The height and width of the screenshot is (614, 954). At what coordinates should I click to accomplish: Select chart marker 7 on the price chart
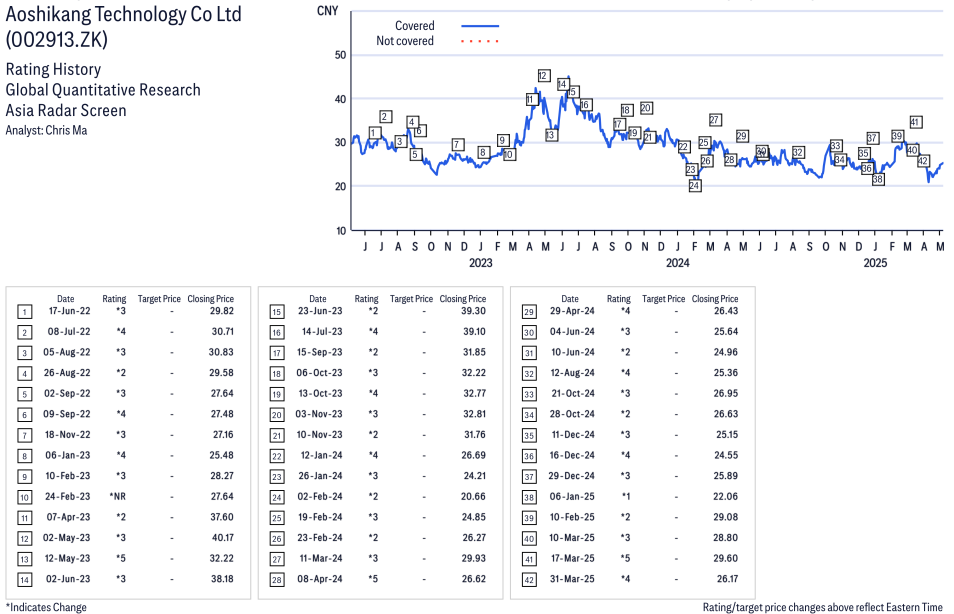click(x=458, y=144)
